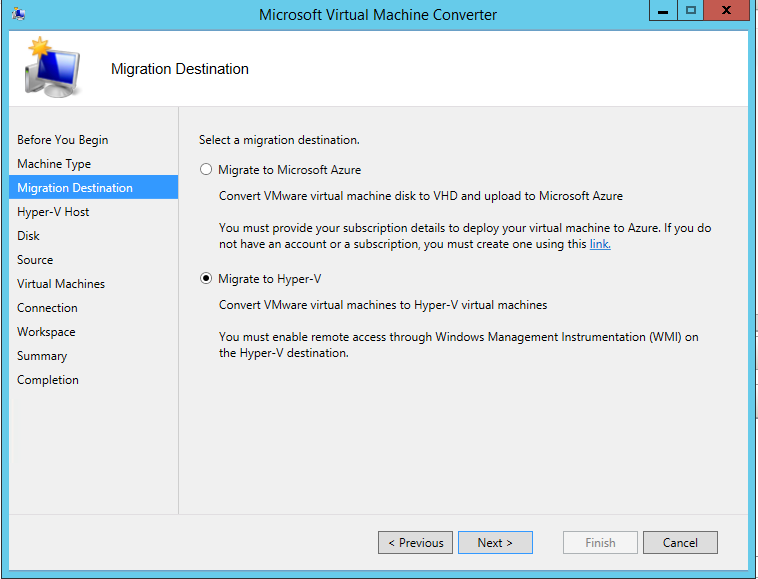Cancel the conversion wizard

[680, 543]
